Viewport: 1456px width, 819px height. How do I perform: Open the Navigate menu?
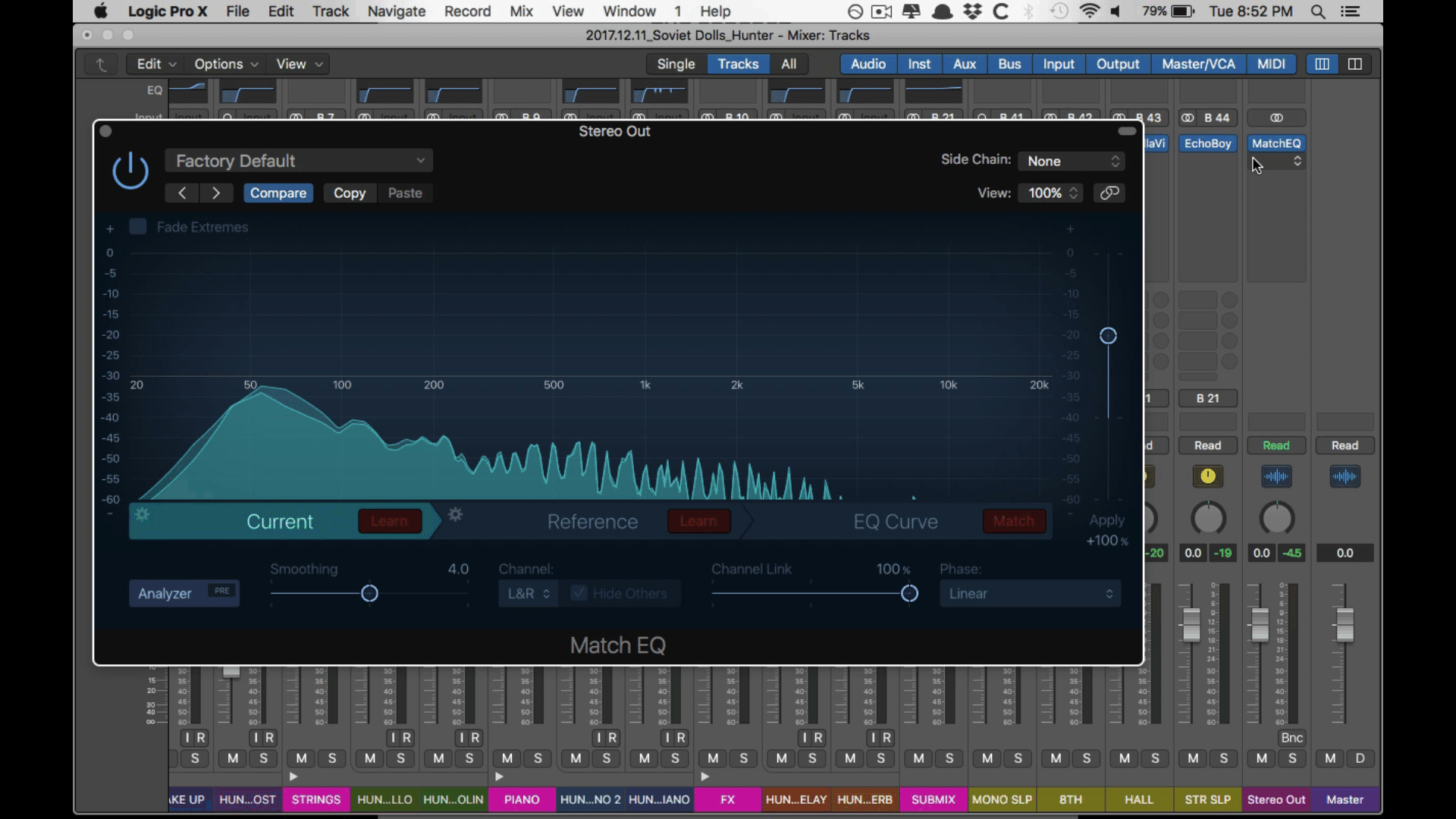tap(397, 11)
